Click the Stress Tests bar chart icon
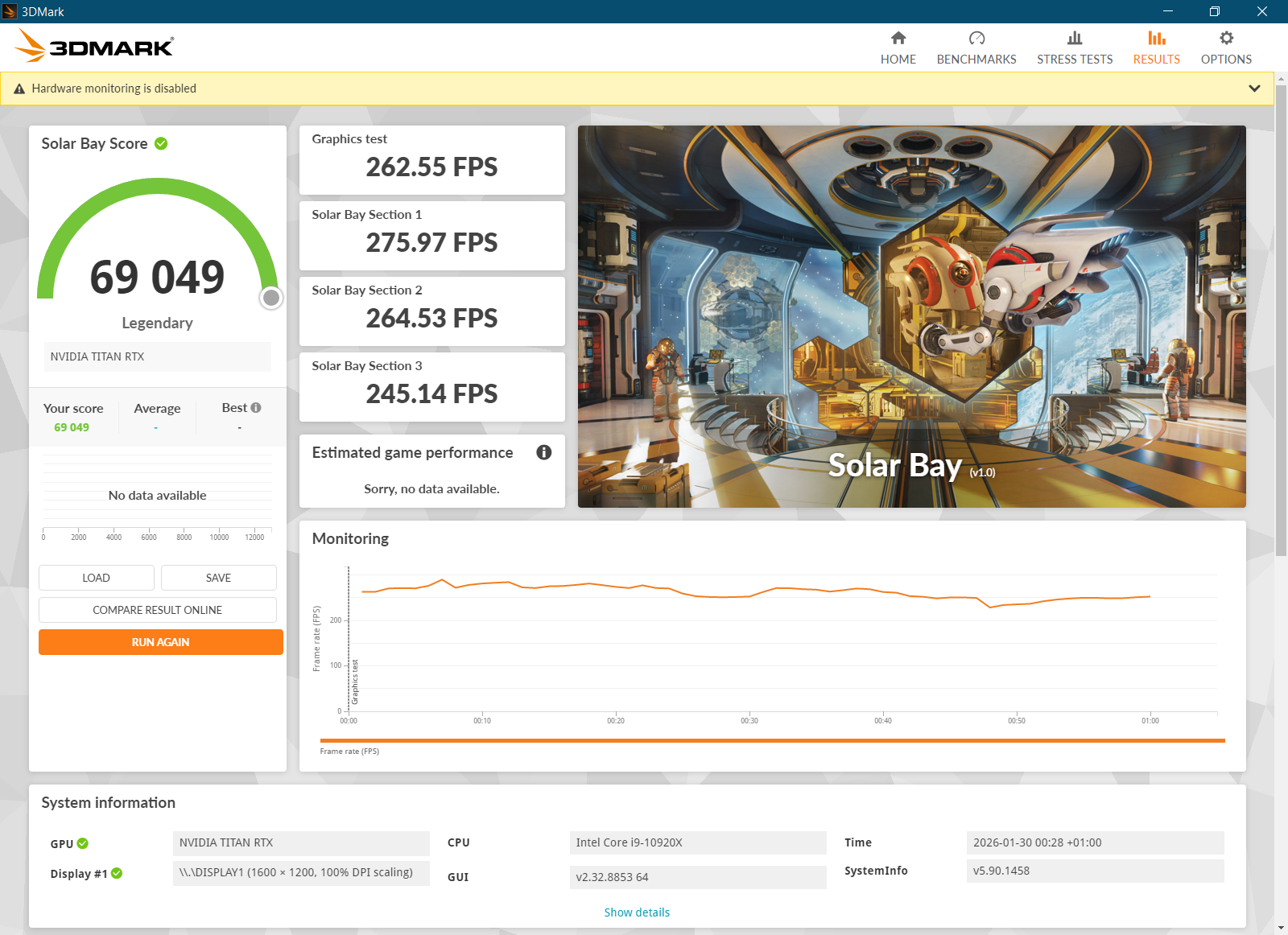 1075,38
